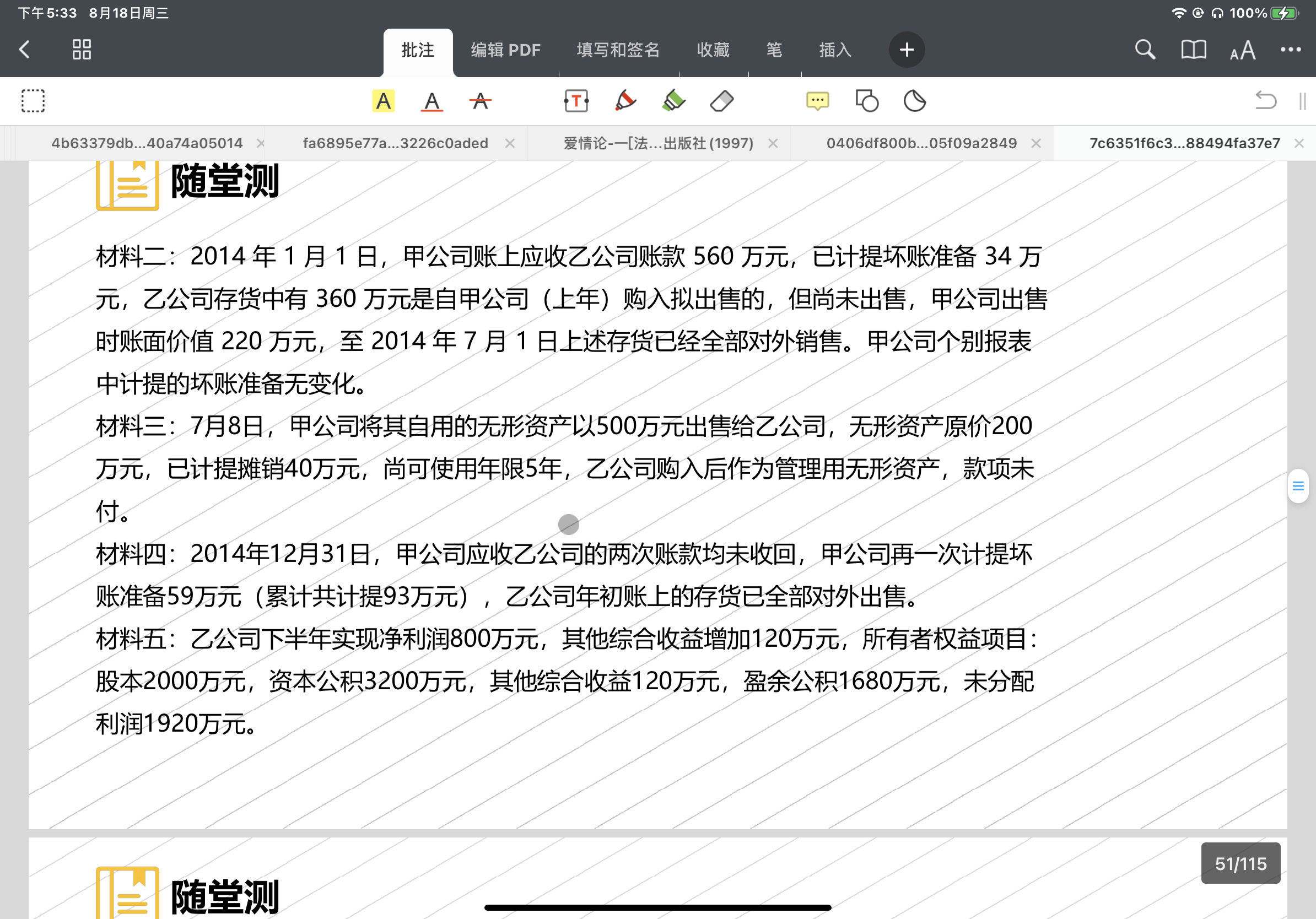Switch to the 编辑 PDF tab
Screen dimensions: 1316x919
click(x=505, y=51)
